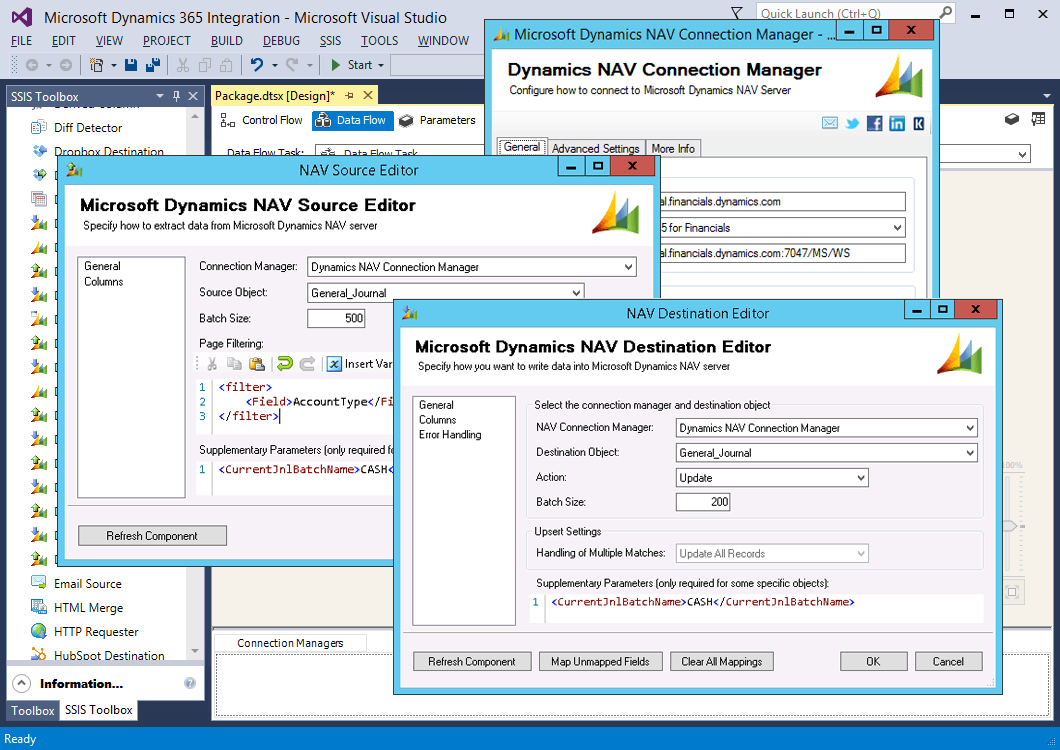This screenshot has height=750, width=1060.
Task: Open the Start button dropdown arrow
Action: [x=381, y=66]
